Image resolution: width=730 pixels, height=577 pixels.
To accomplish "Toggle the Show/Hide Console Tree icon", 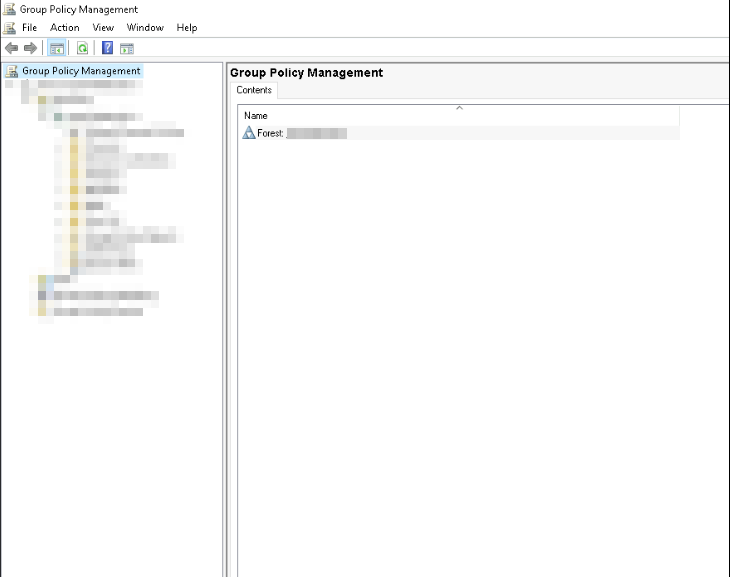I will (57, 48).
